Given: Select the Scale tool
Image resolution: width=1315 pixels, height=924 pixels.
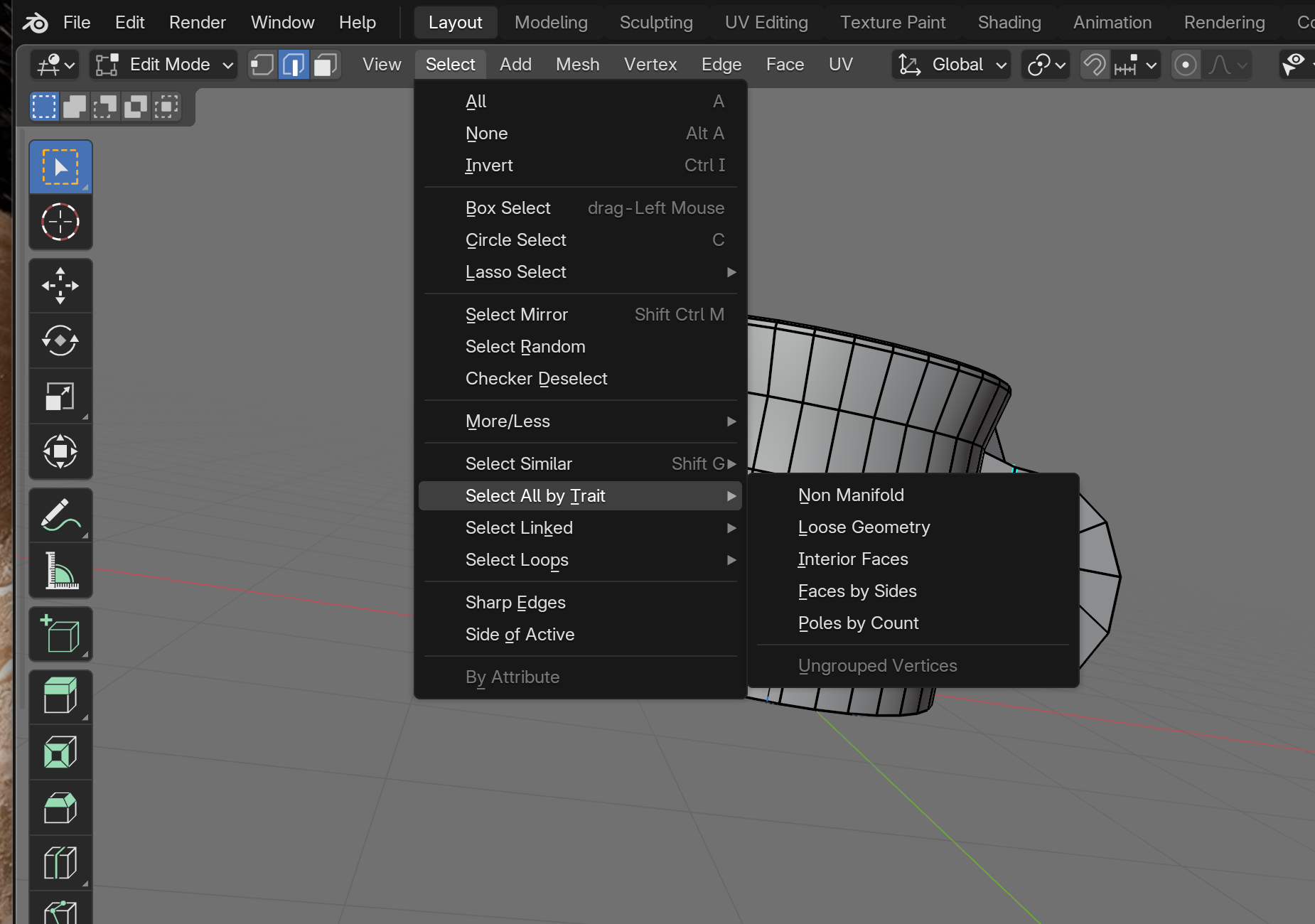Looking at the screenshot, I should click(x=60, y=396).
